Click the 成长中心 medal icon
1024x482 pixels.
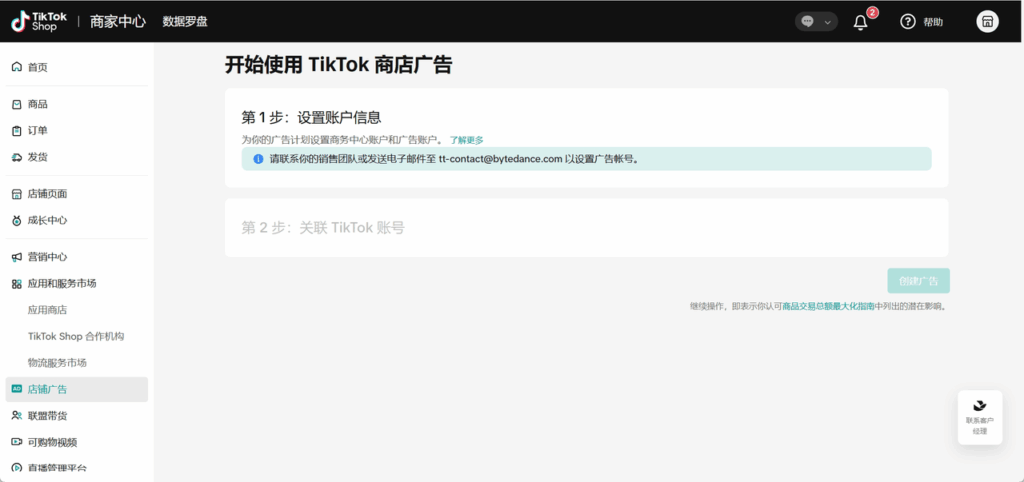[x=16, y=220]
